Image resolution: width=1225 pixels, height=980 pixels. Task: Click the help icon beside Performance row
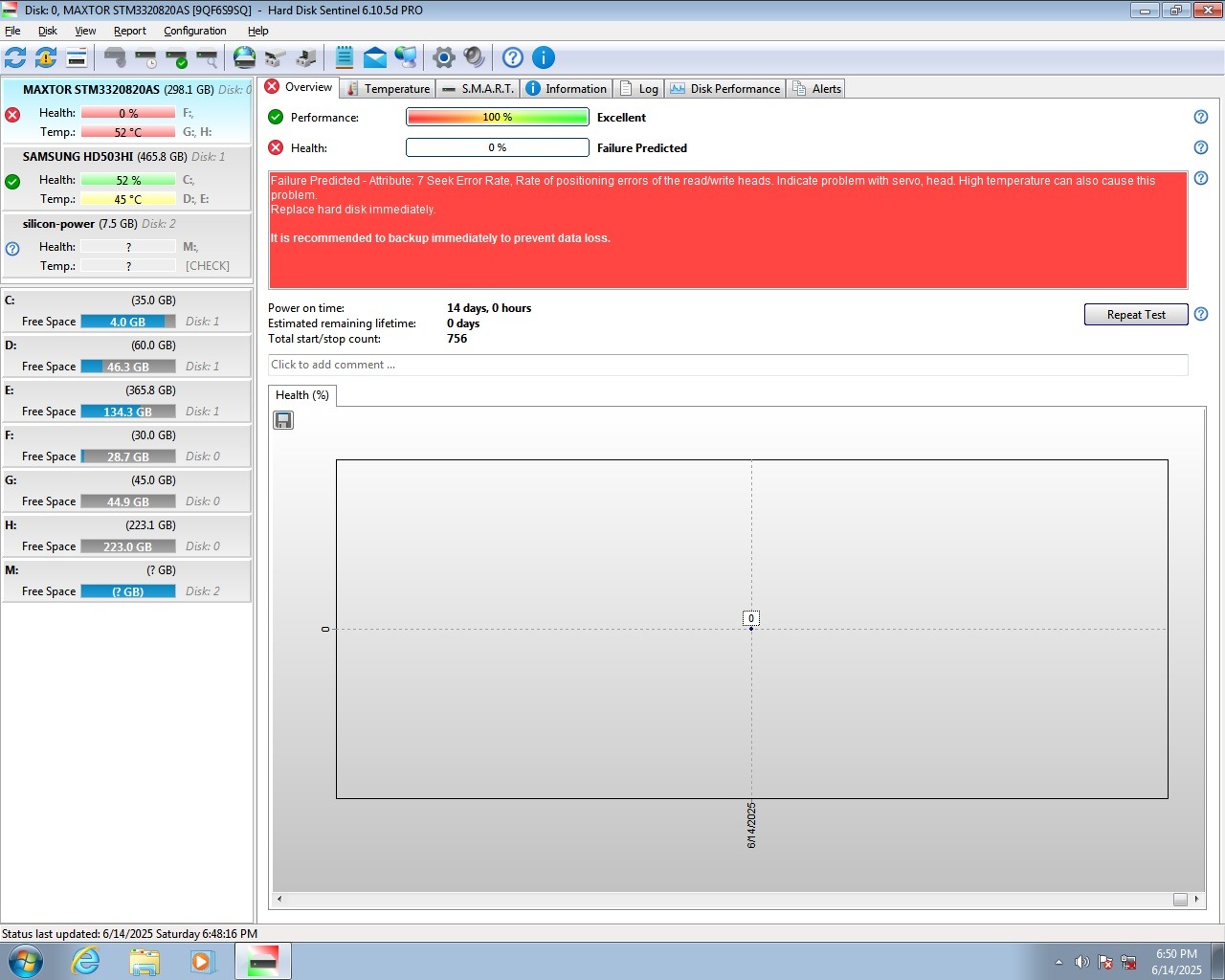pyautogui.click(x=1201, y=117)
